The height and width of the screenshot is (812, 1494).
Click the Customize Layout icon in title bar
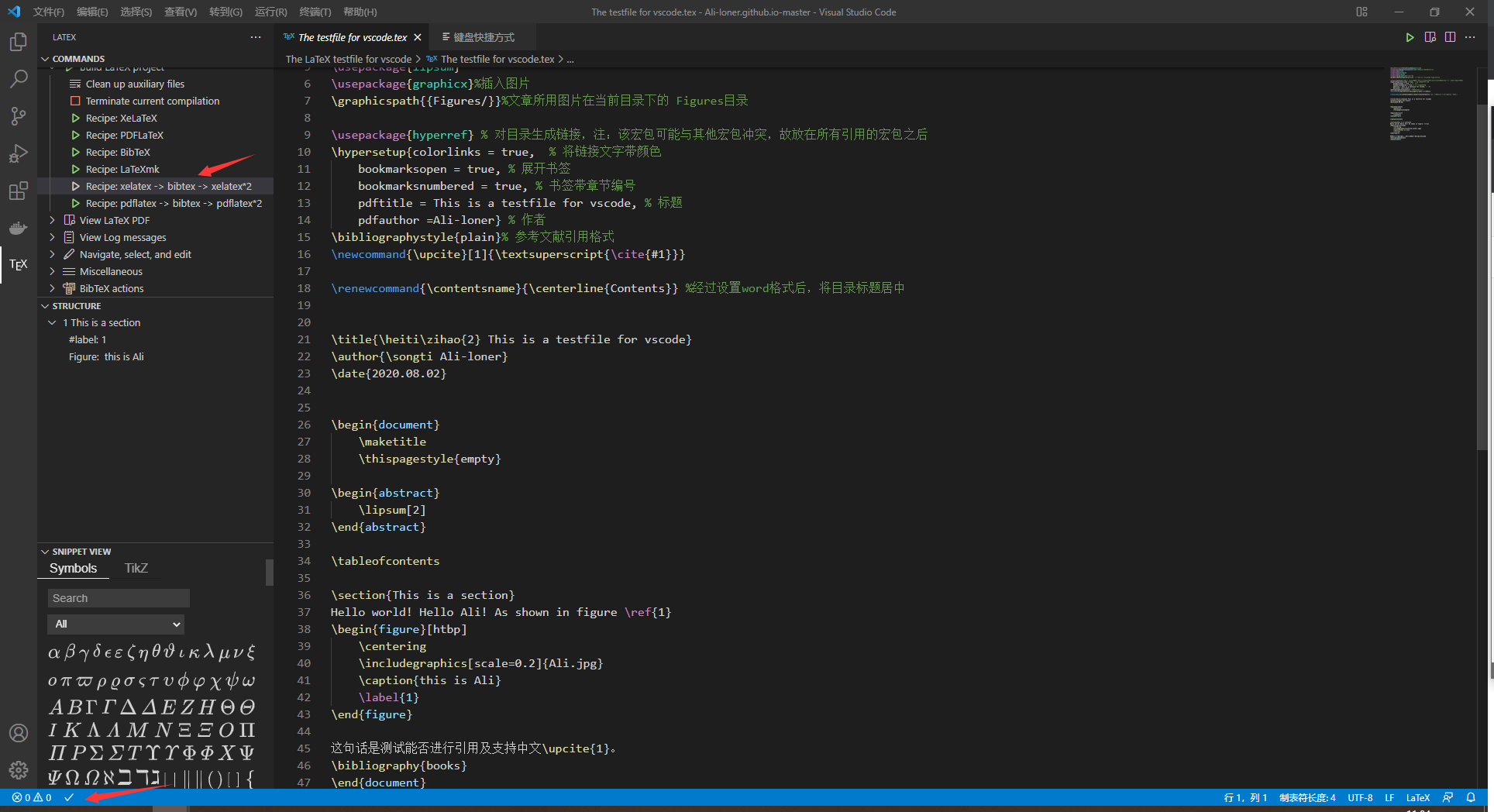click(x=1361, y=12)
